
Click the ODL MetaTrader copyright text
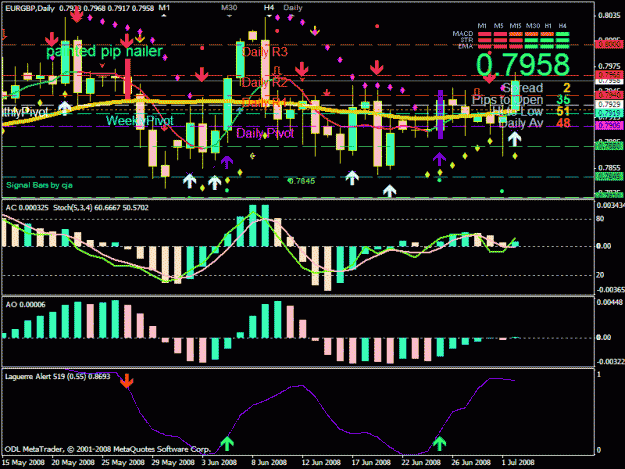(108, 449)
